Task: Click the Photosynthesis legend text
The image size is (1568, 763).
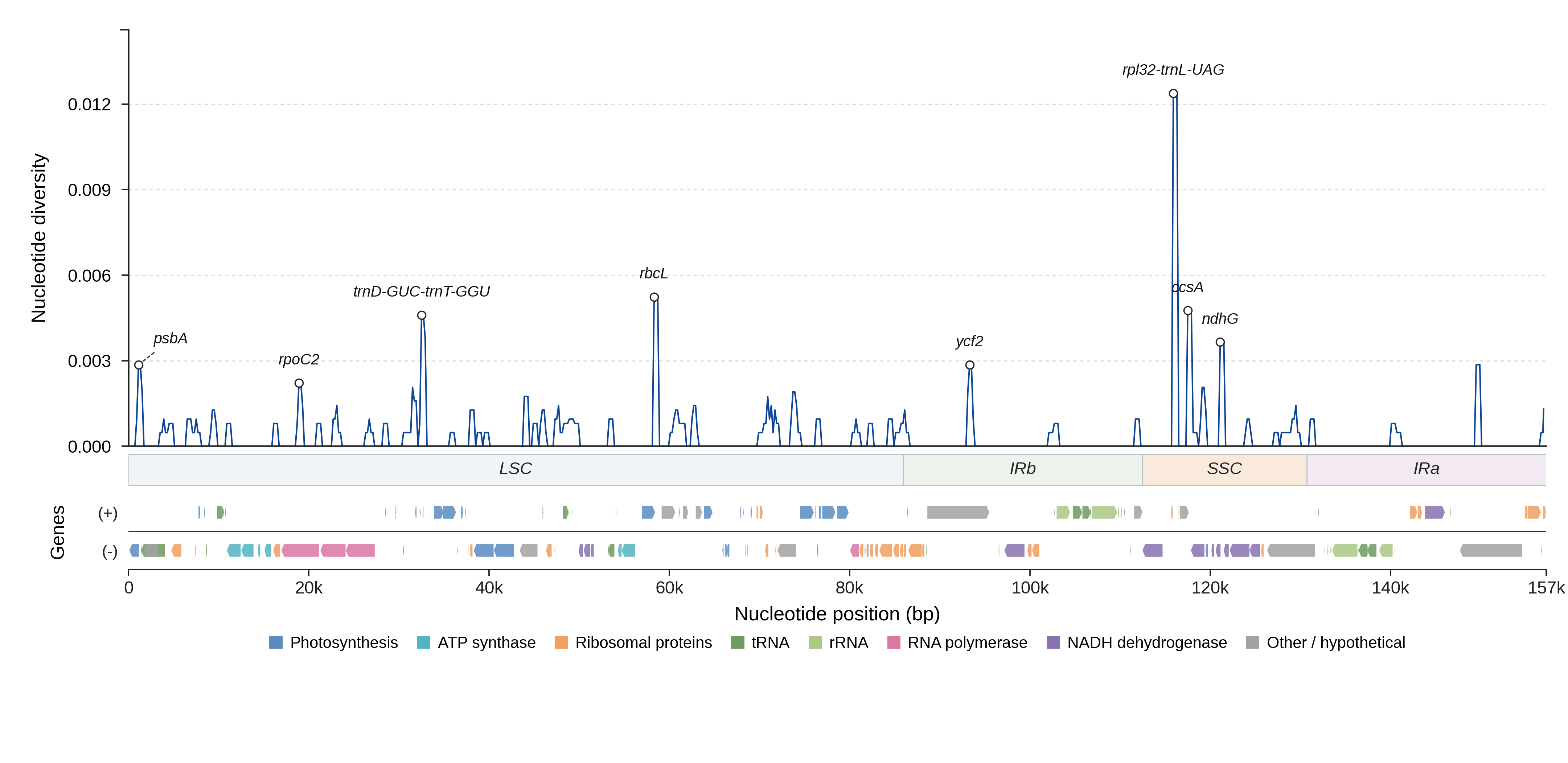Action: click(344, 642)
